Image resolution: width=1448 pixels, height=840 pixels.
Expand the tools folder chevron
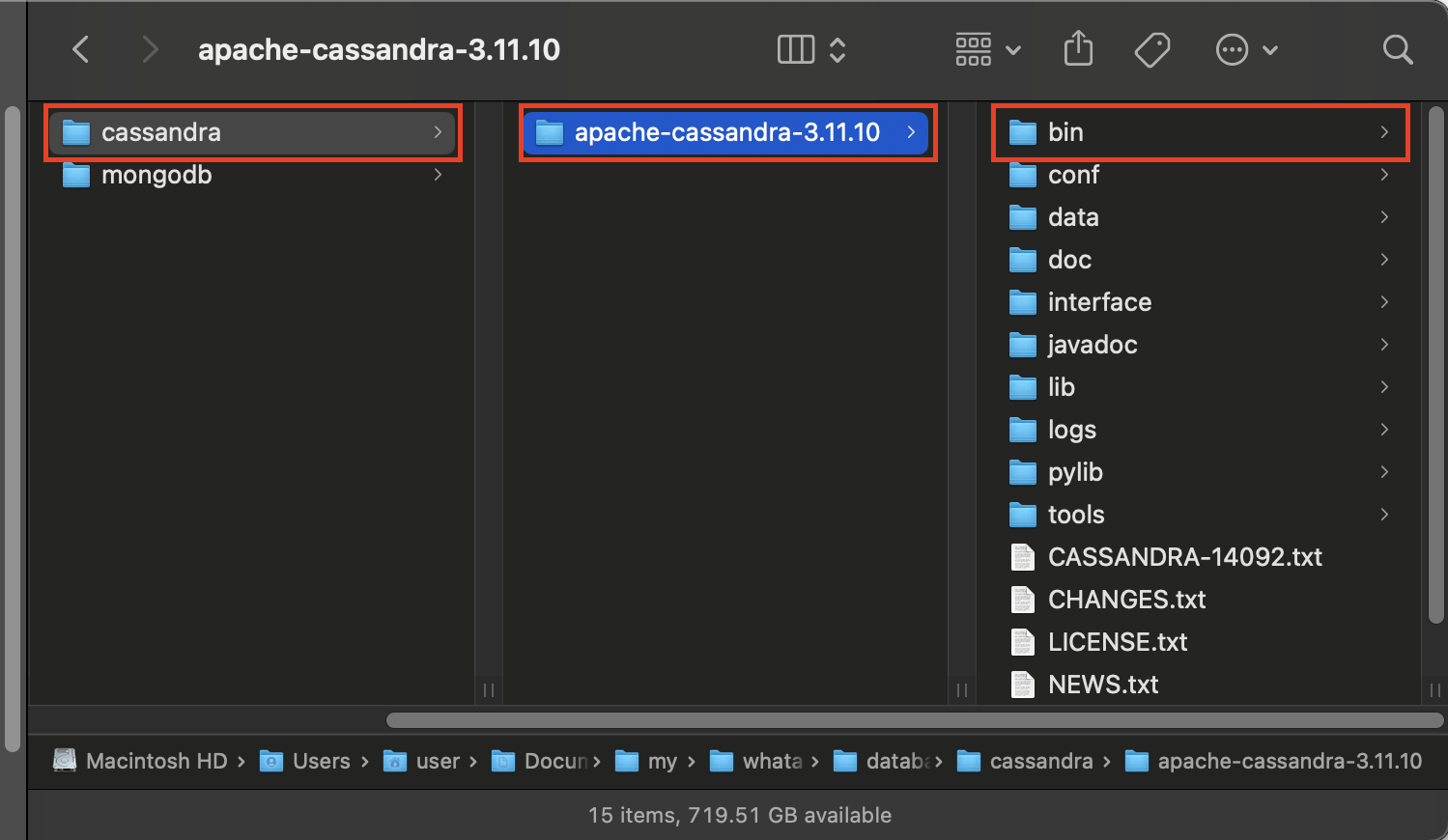(1384, 515)
